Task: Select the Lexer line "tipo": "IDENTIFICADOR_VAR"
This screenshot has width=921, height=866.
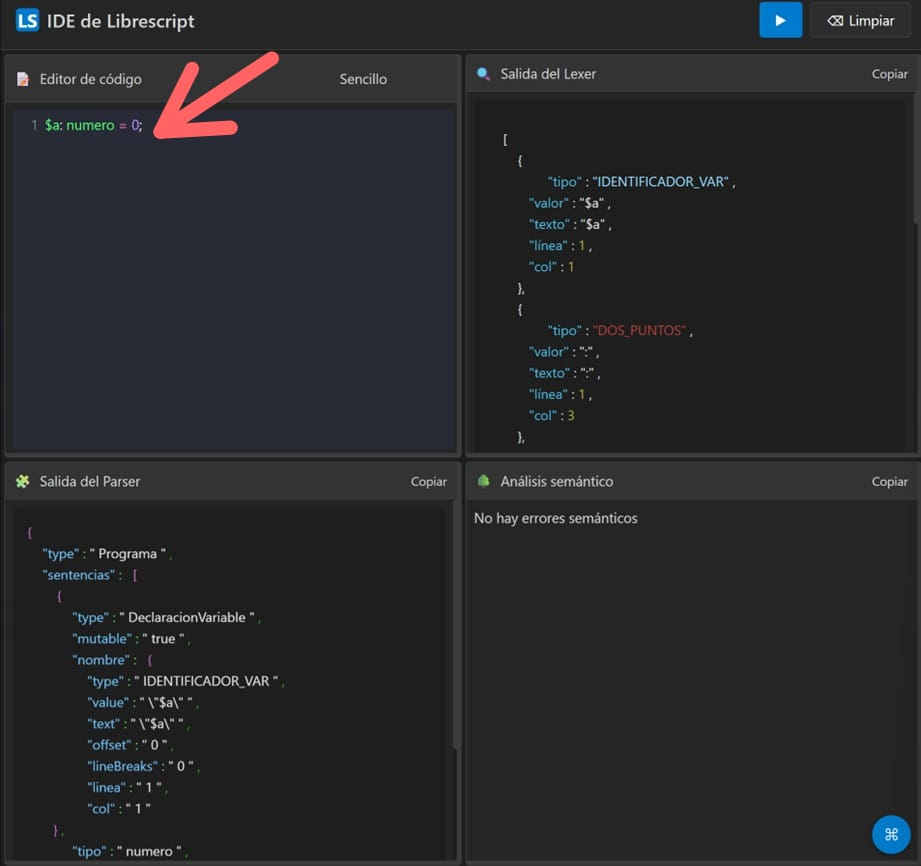Action: [x=641, y=182]
